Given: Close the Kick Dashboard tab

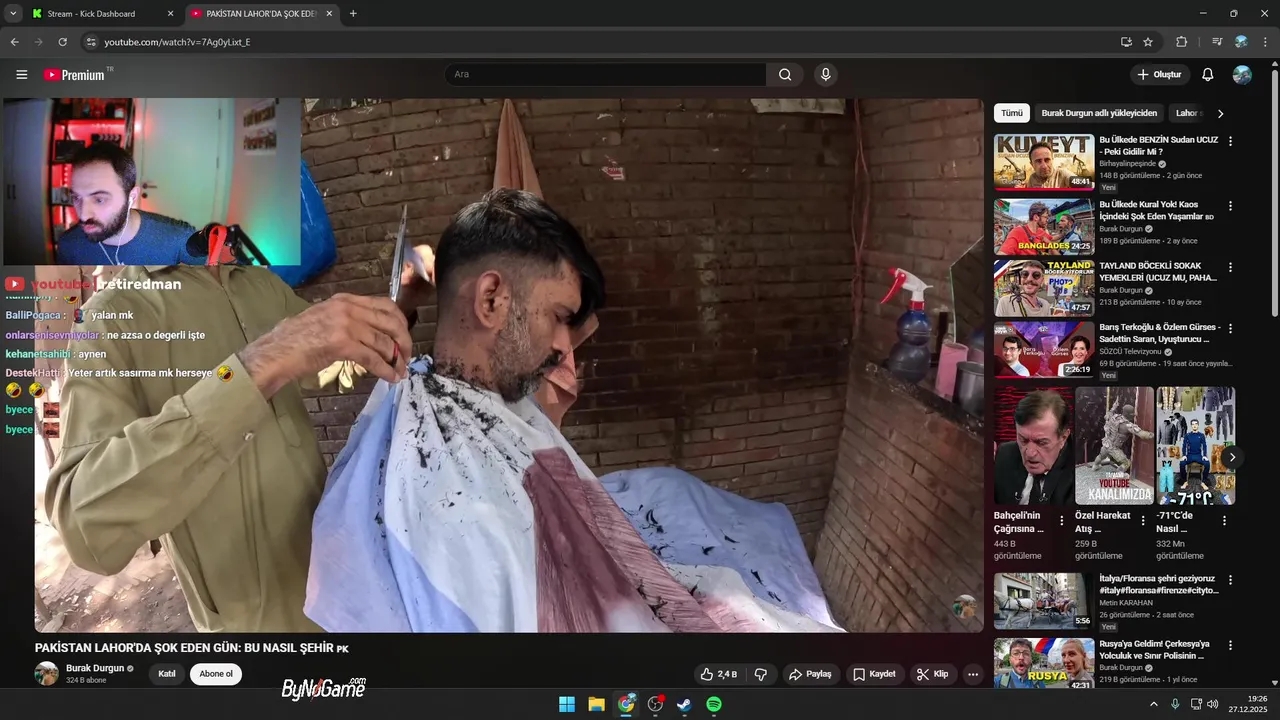Looking at the screenshot, I should [170, 14].
